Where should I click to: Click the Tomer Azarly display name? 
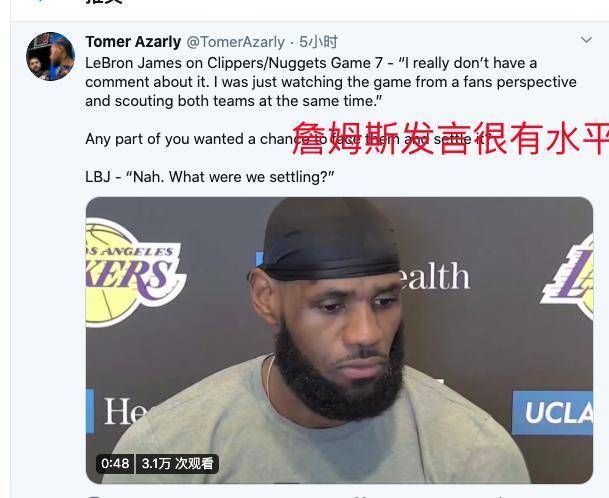coord(133,42)
